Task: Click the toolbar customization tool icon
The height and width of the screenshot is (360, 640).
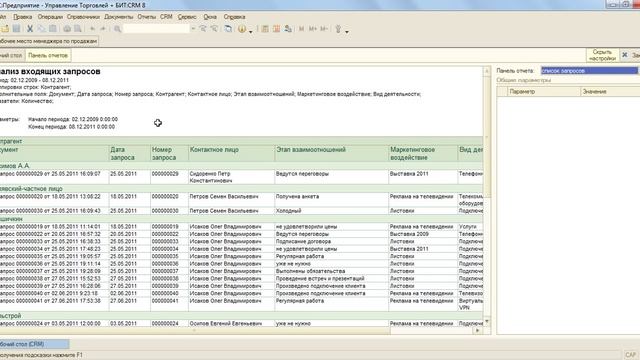Action: pos(338,29)
